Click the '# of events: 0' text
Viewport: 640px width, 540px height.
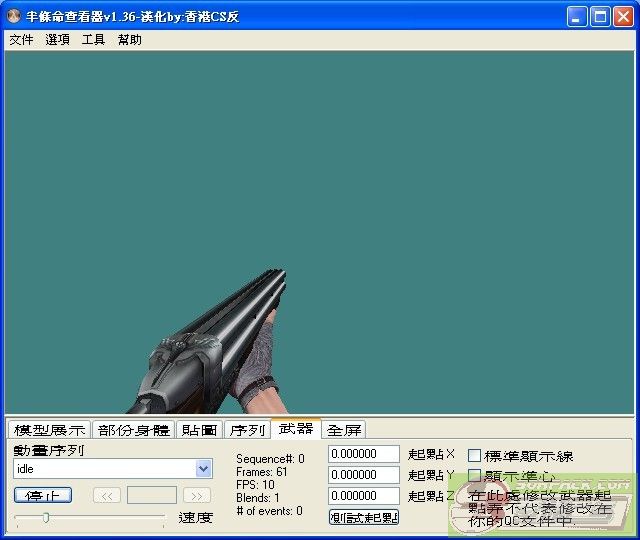coord(269,511)
